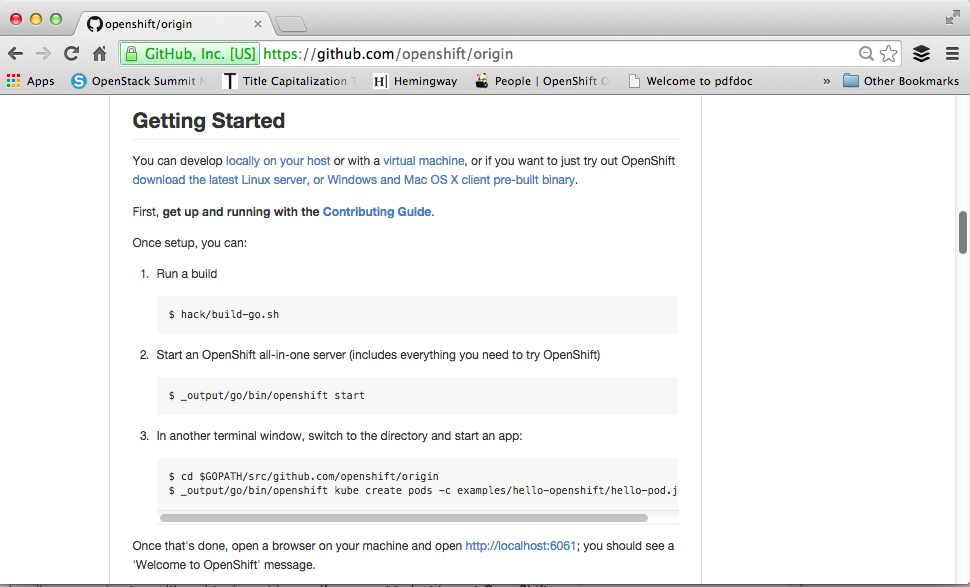The width and height of the screenshot is (970, 587).
Task: Follow 'locally on your host' link
Action: [278, 161]
